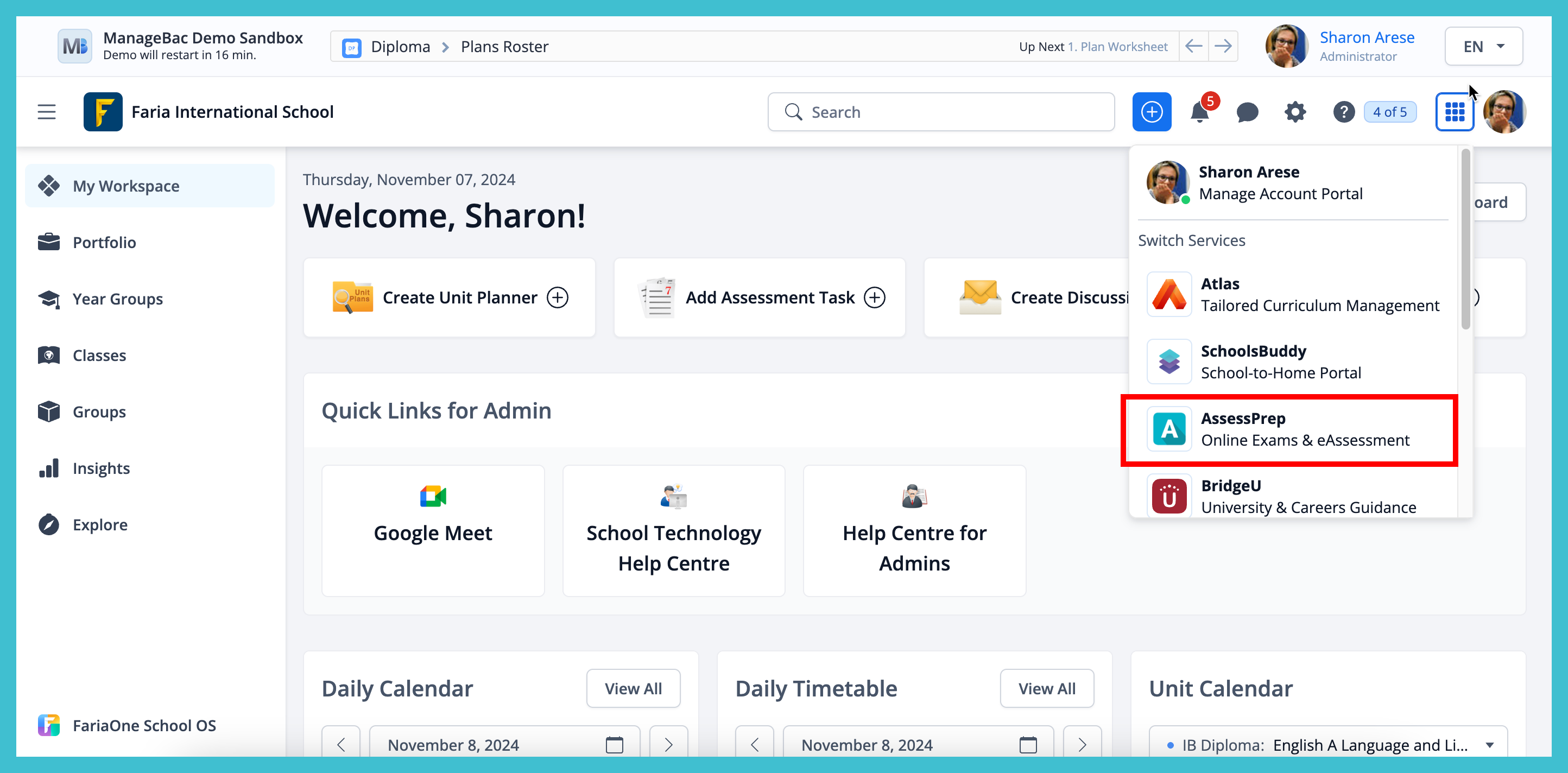Open the Year Groups section
The height and width of the screenshot is (773, 1568).
tap(117, 298)
